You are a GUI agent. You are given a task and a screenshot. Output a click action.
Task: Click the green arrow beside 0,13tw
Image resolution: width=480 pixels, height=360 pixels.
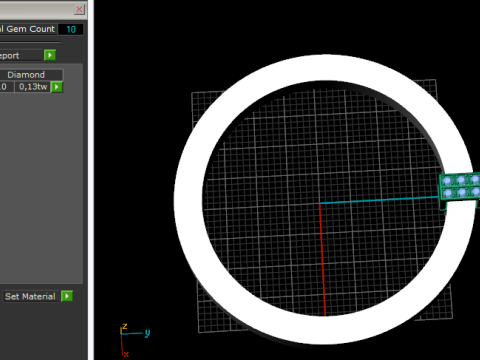(x=57, y=87)
